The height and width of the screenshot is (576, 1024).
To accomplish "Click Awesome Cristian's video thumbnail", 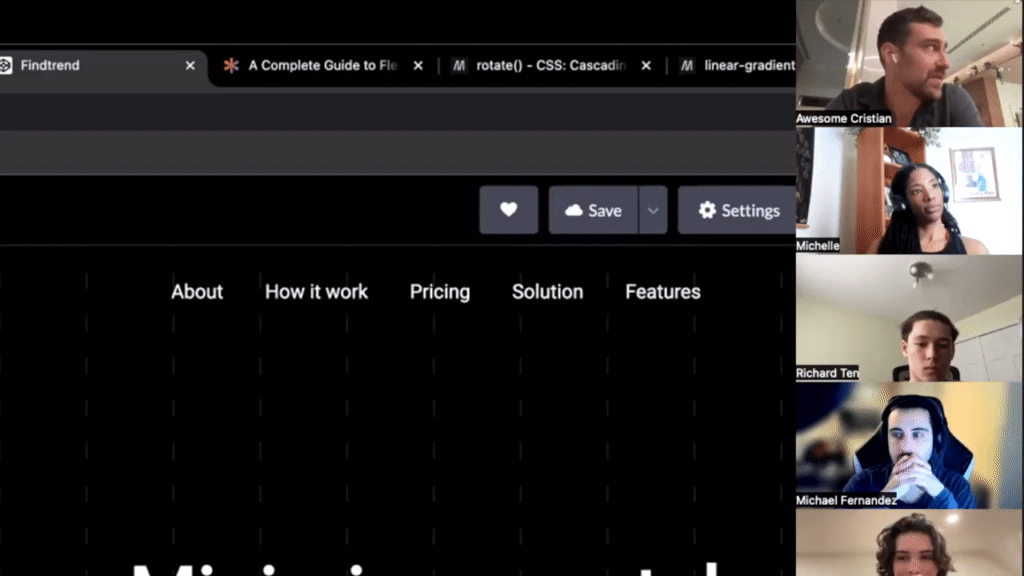I will [x=908, y=62].
